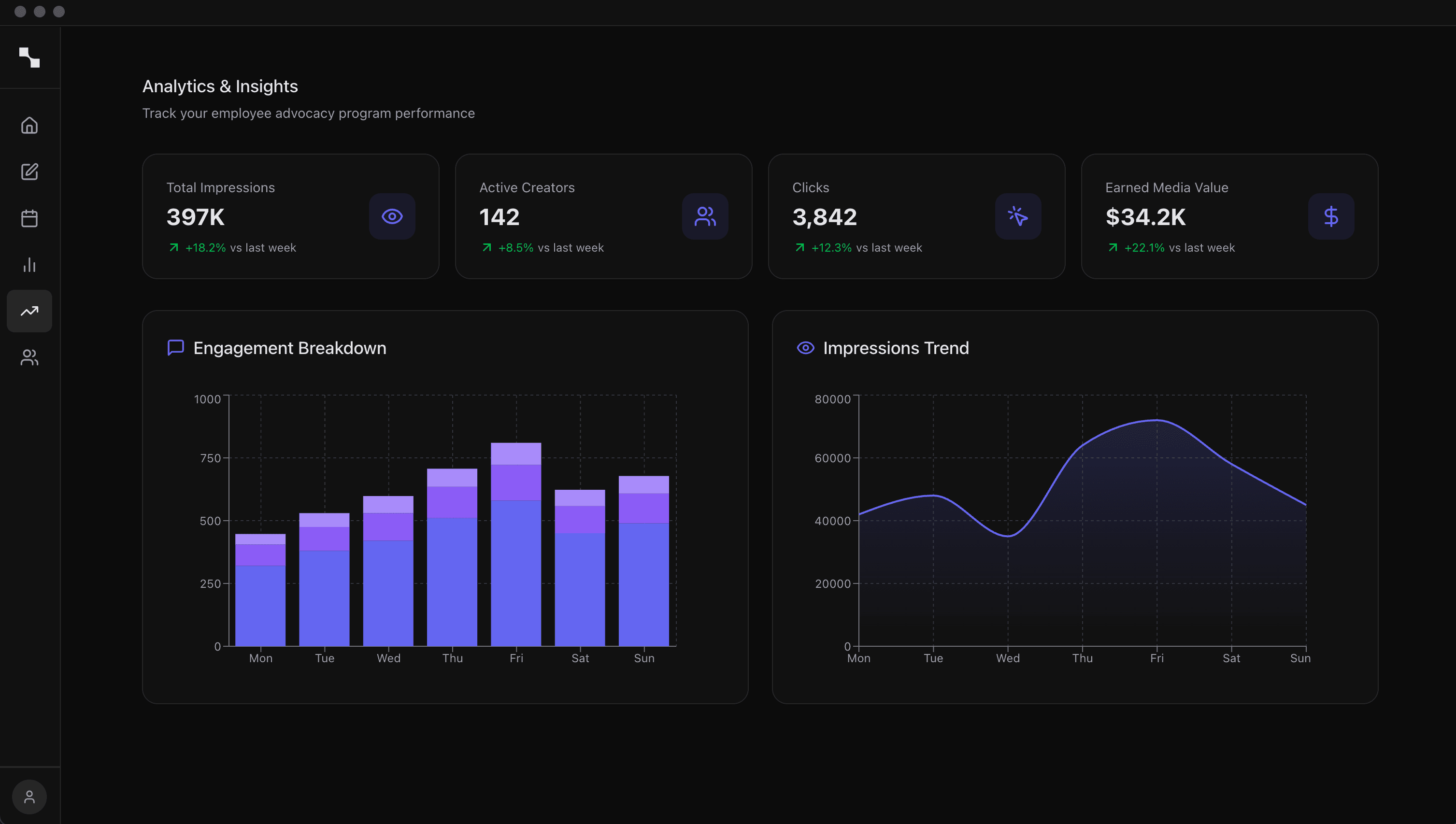This screenshot has width=1456, height=824.
Task: Click the eye icon beside Impressions Trend
Action: 805,347
